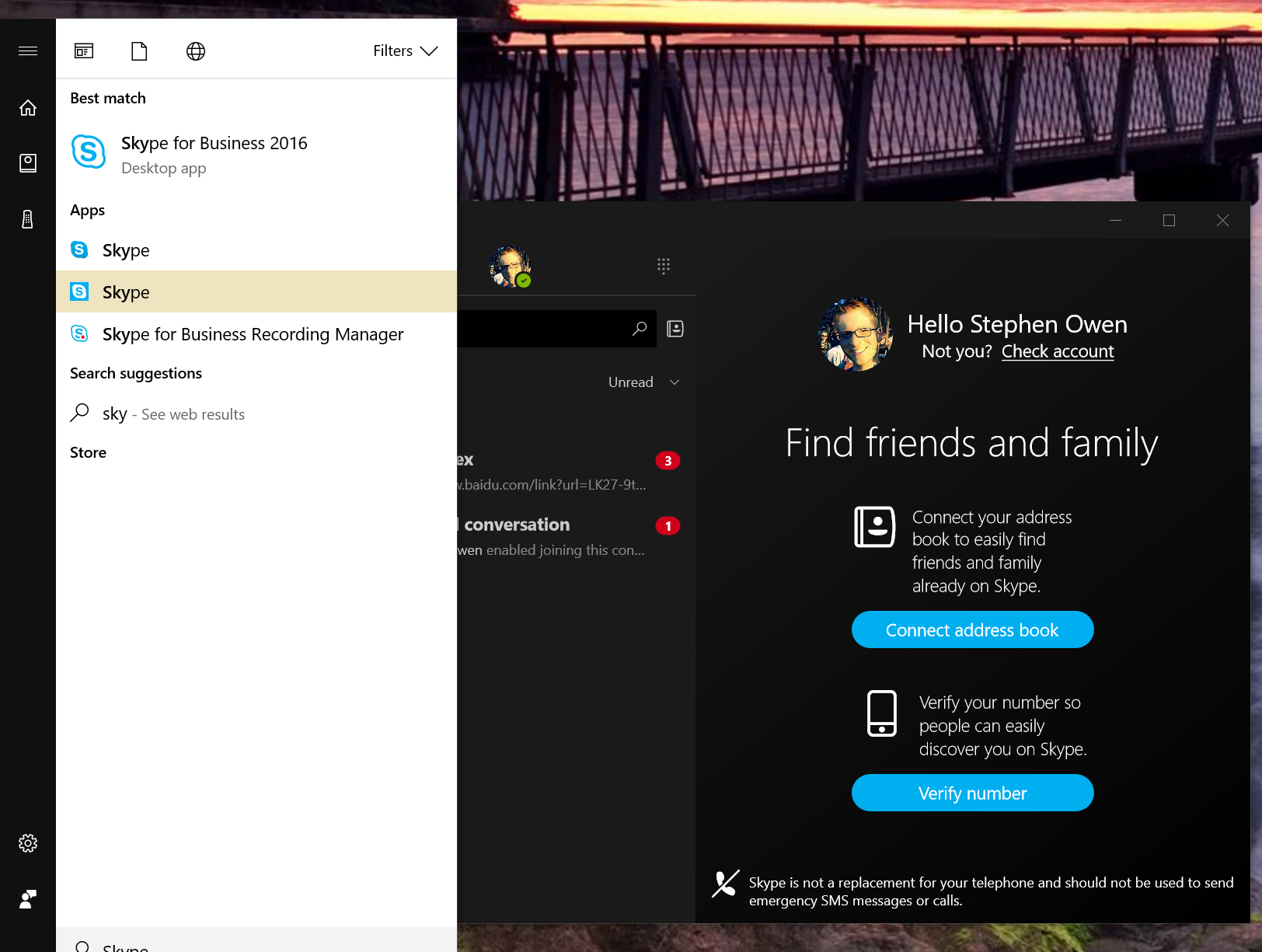Image resolution: width=1262 pixels, height=952 pixels.
Task: Open Skype for Business 2016 best match
Action: 256,155
